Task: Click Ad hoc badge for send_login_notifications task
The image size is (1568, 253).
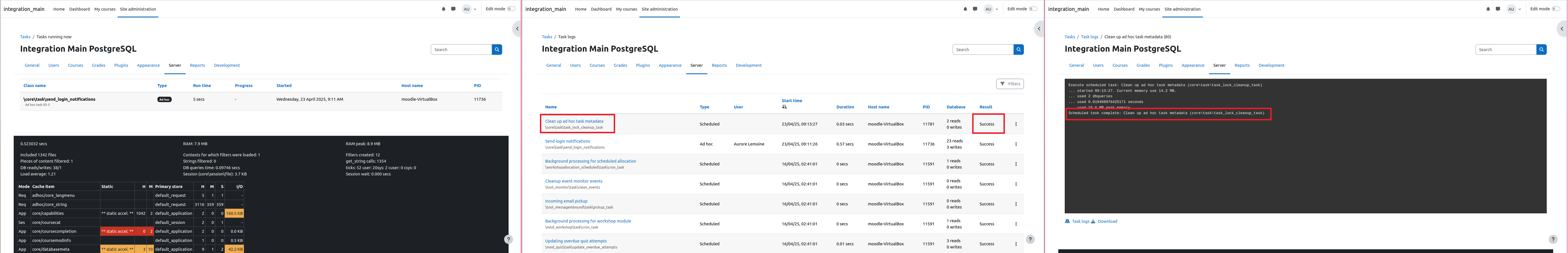Action: [x=164, y=99]
